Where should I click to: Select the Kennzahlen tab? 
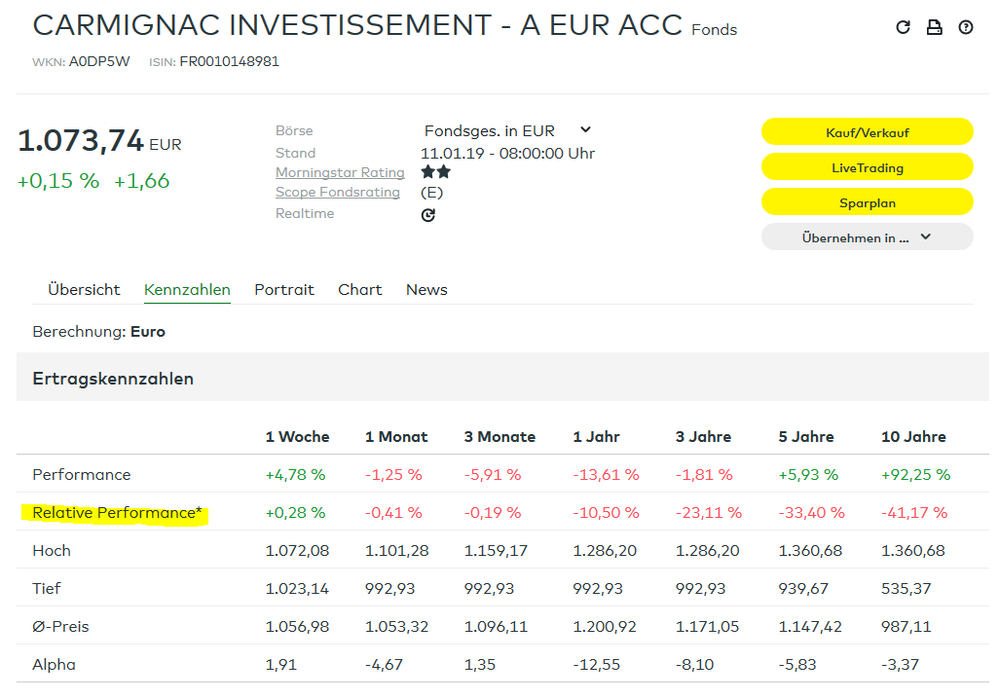187,290
